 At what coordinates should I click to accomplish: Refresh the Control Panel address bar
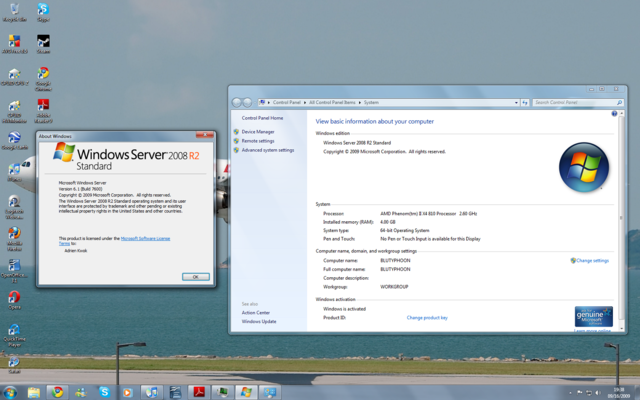click(x=524, y=102)
